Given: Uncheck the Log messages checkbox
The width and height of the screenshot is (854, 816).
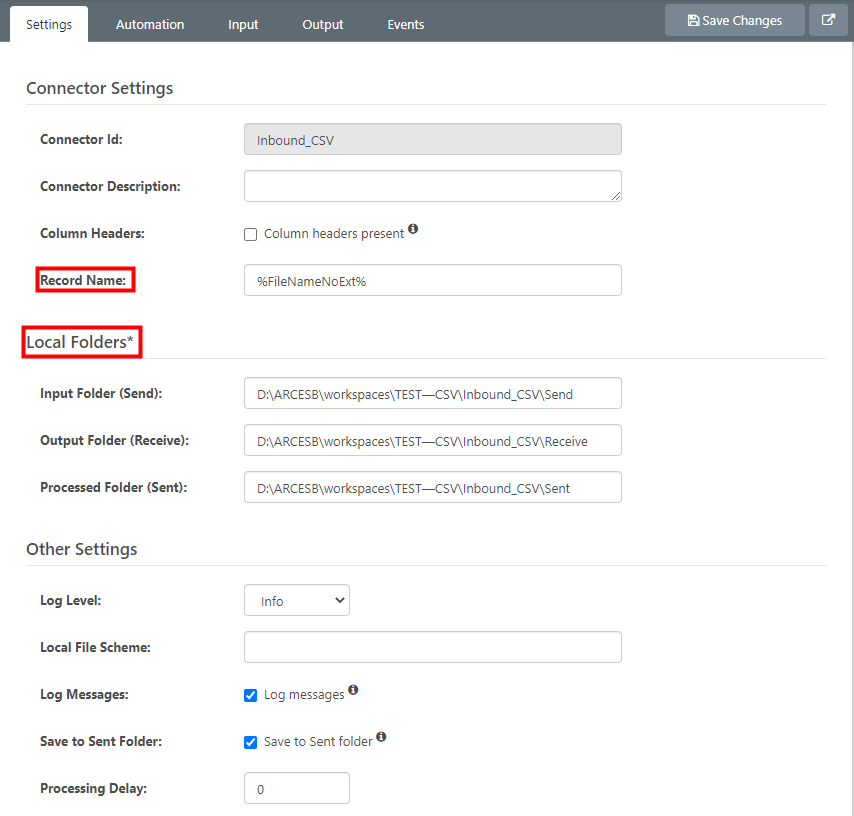Looking at the screenshot, I should (x=251, y=695).
